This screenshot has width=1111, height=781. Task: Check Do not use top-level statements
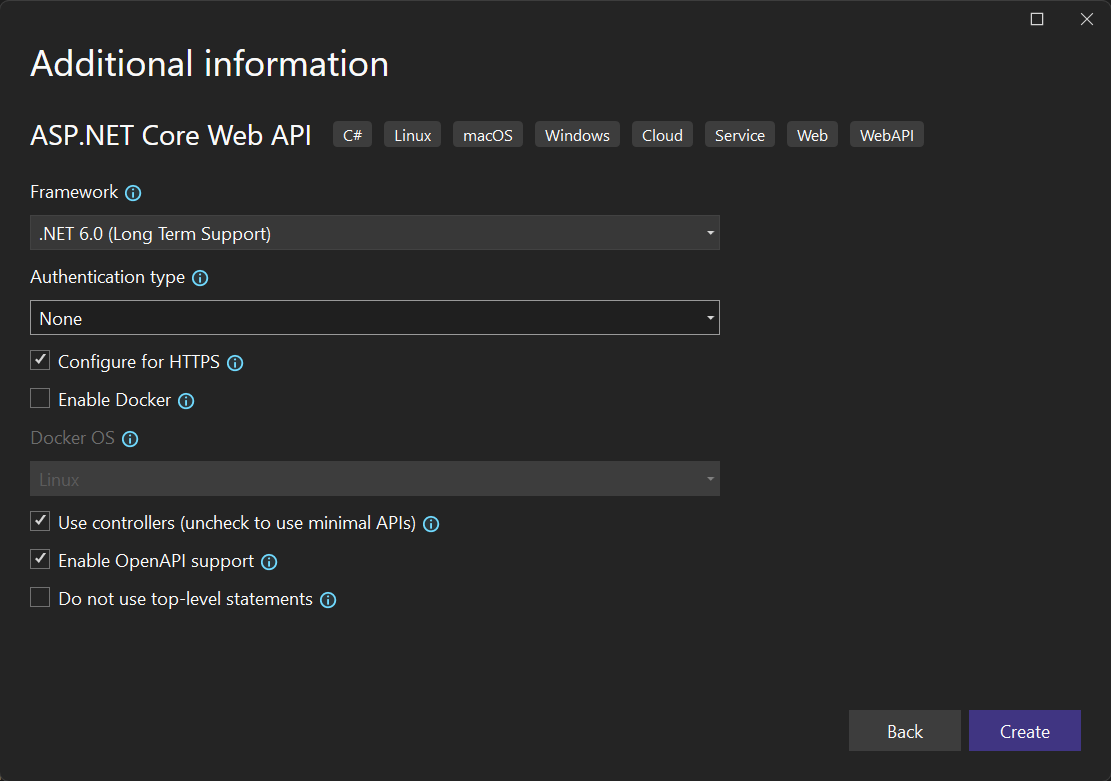tap(40, 598)
